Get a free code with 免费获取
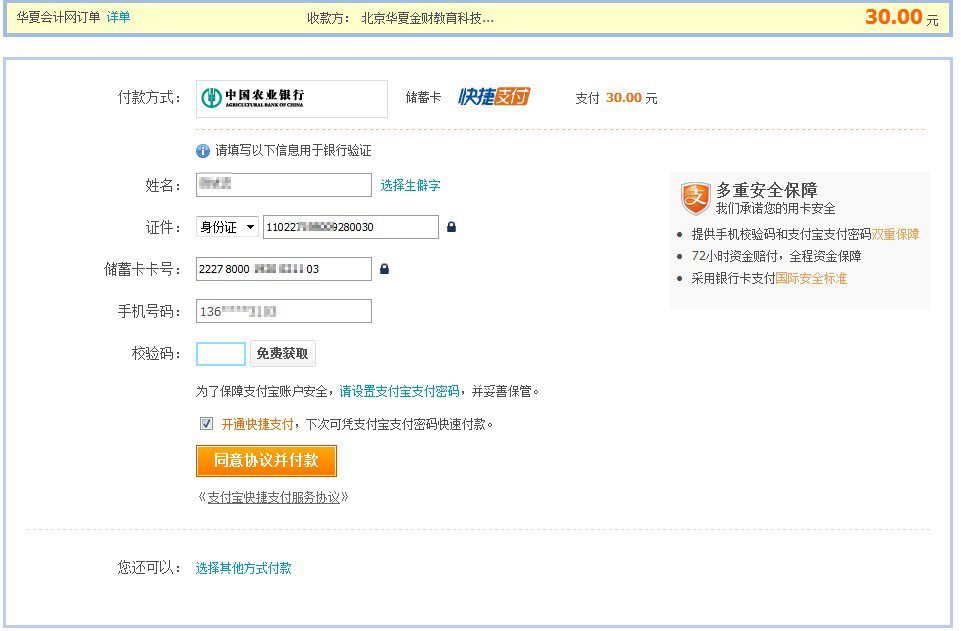This screenshot has width=961, height=631. [283, 353]
